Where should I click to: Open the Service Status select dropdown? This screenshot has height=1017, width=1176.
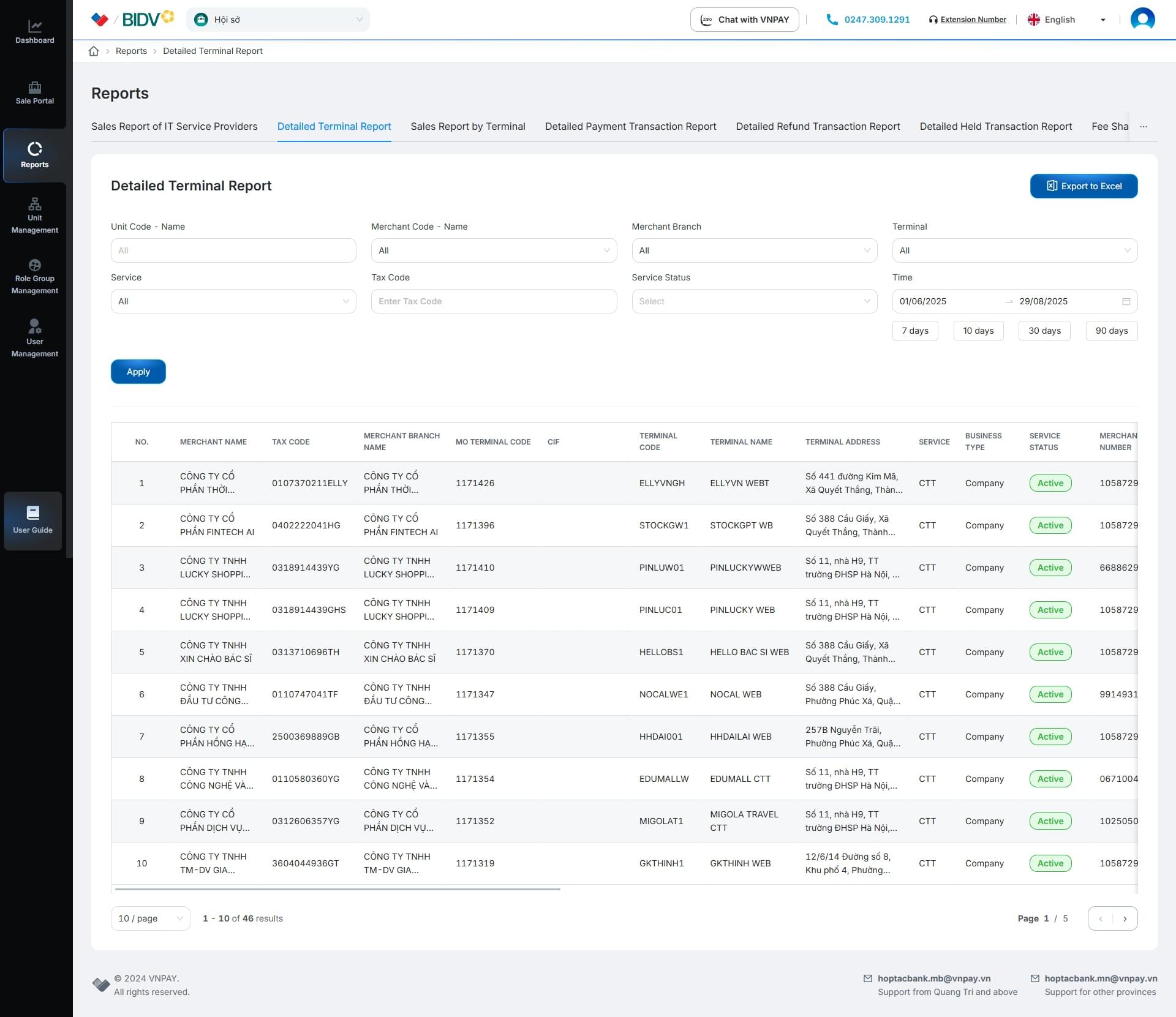[x=753, y=301]
